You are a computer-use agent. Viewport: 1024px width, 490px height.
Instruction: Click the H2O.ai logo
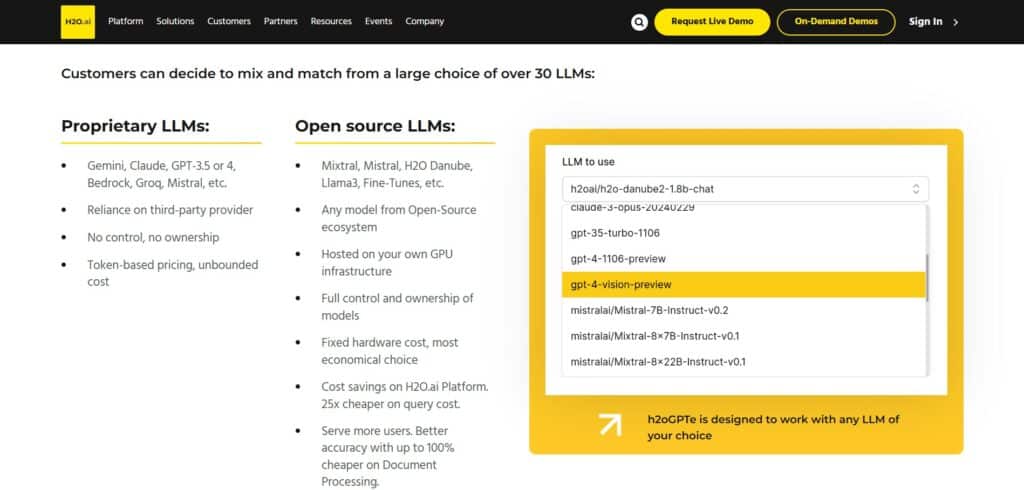(78, 22)
